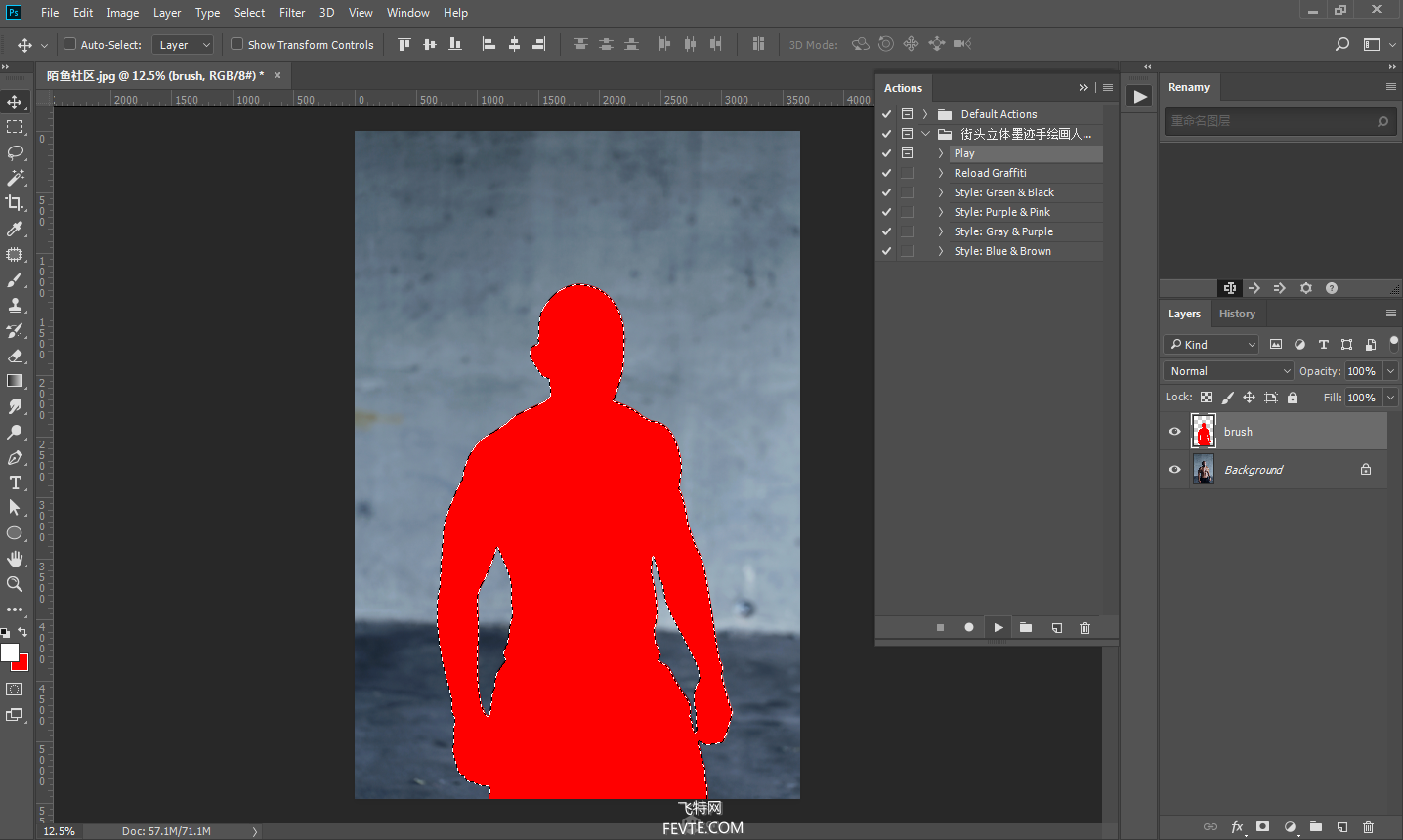Viewport: 1403px width, 840px height.
Task: Expand the Reload Graffiti action
Action: (x=941, y=173)
